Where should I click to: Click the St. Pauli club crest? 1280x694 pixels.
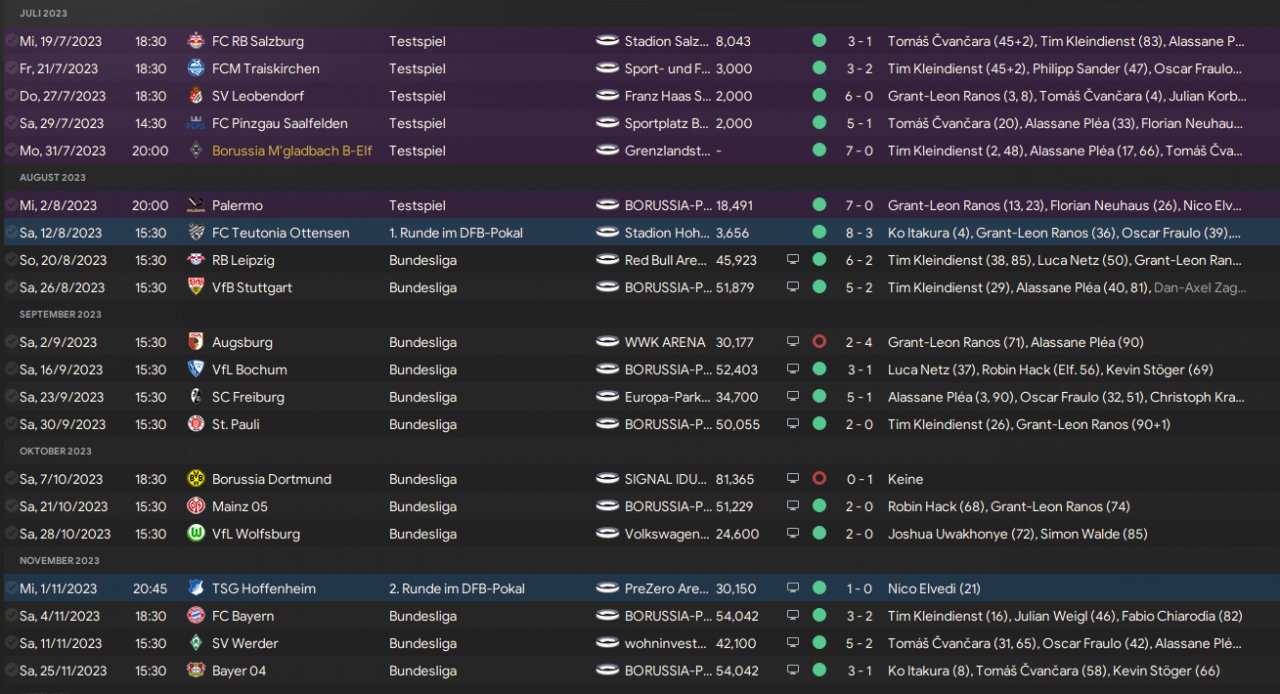click(196, 424)
